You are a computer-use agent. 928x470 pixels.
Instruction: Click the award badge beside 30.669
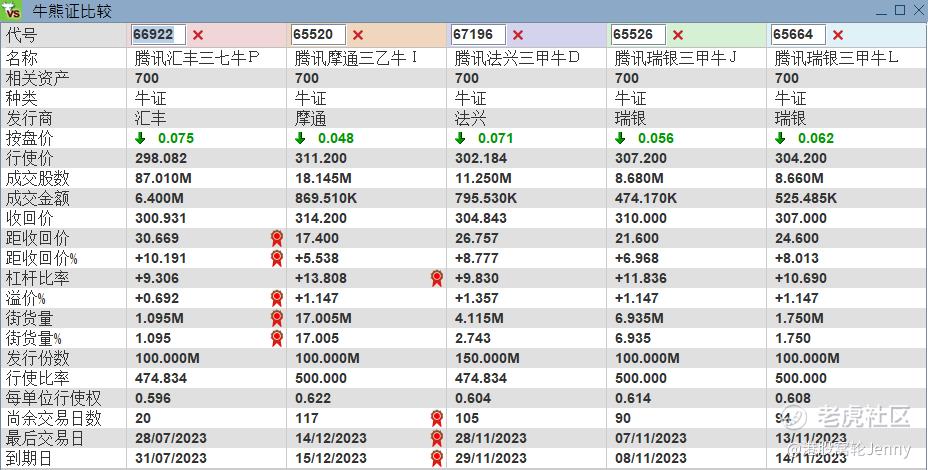click(x=276, y=238)
